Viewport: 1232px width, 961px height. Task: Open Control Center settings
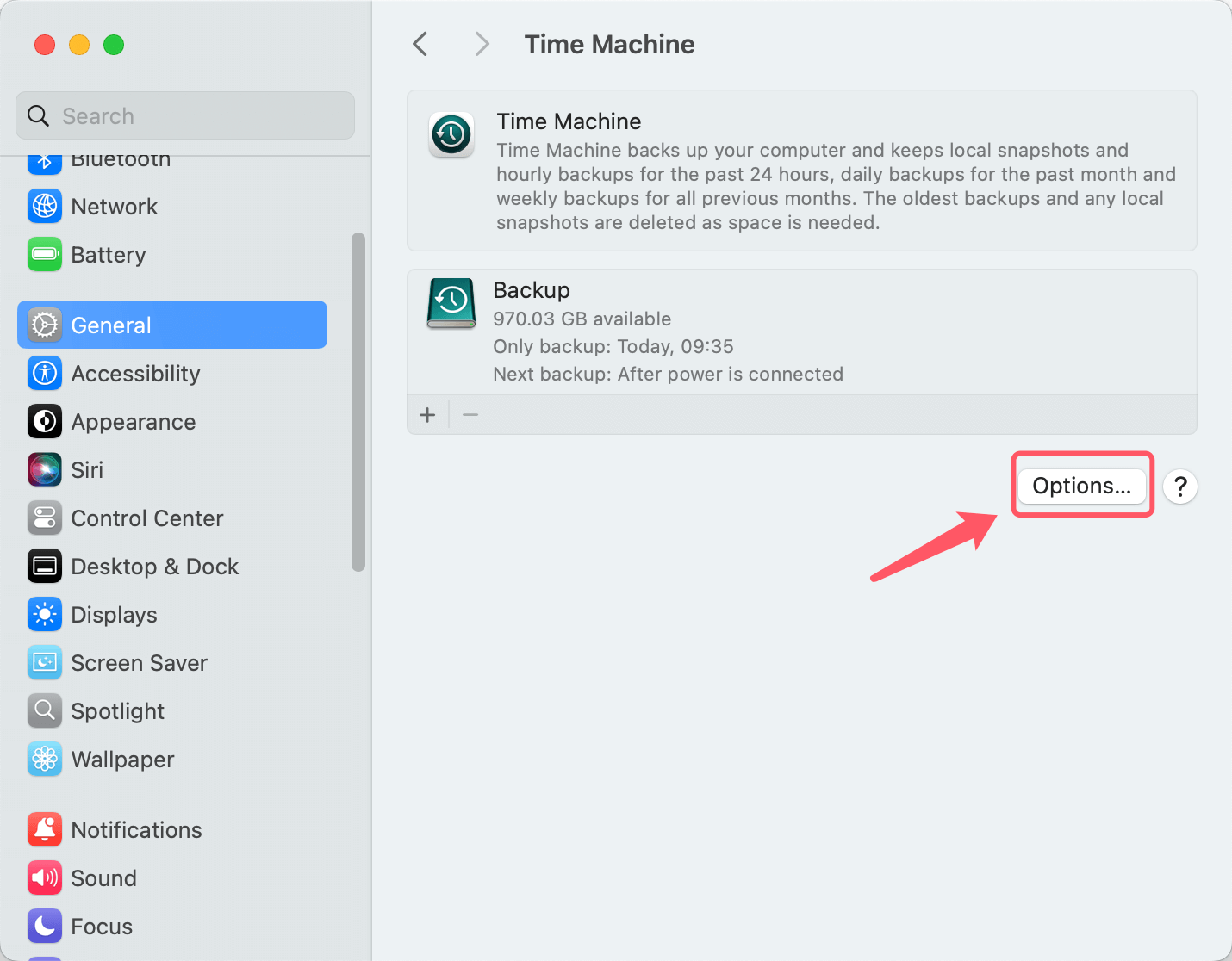pyautogui.click(x=147, y=518)
